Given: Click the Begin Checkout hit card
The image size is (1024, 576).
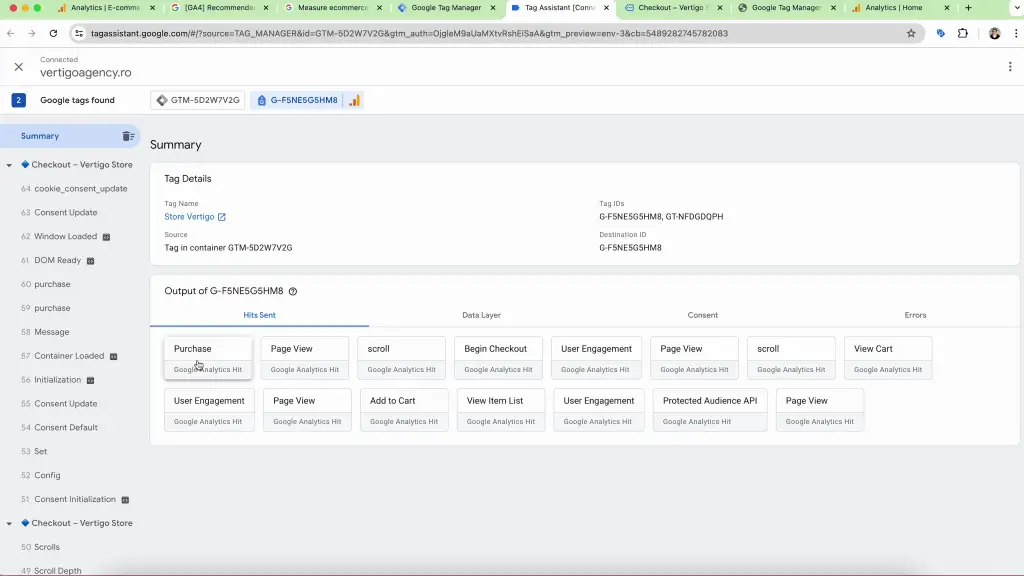Looking at the screenshot, I should click(497, 358).
